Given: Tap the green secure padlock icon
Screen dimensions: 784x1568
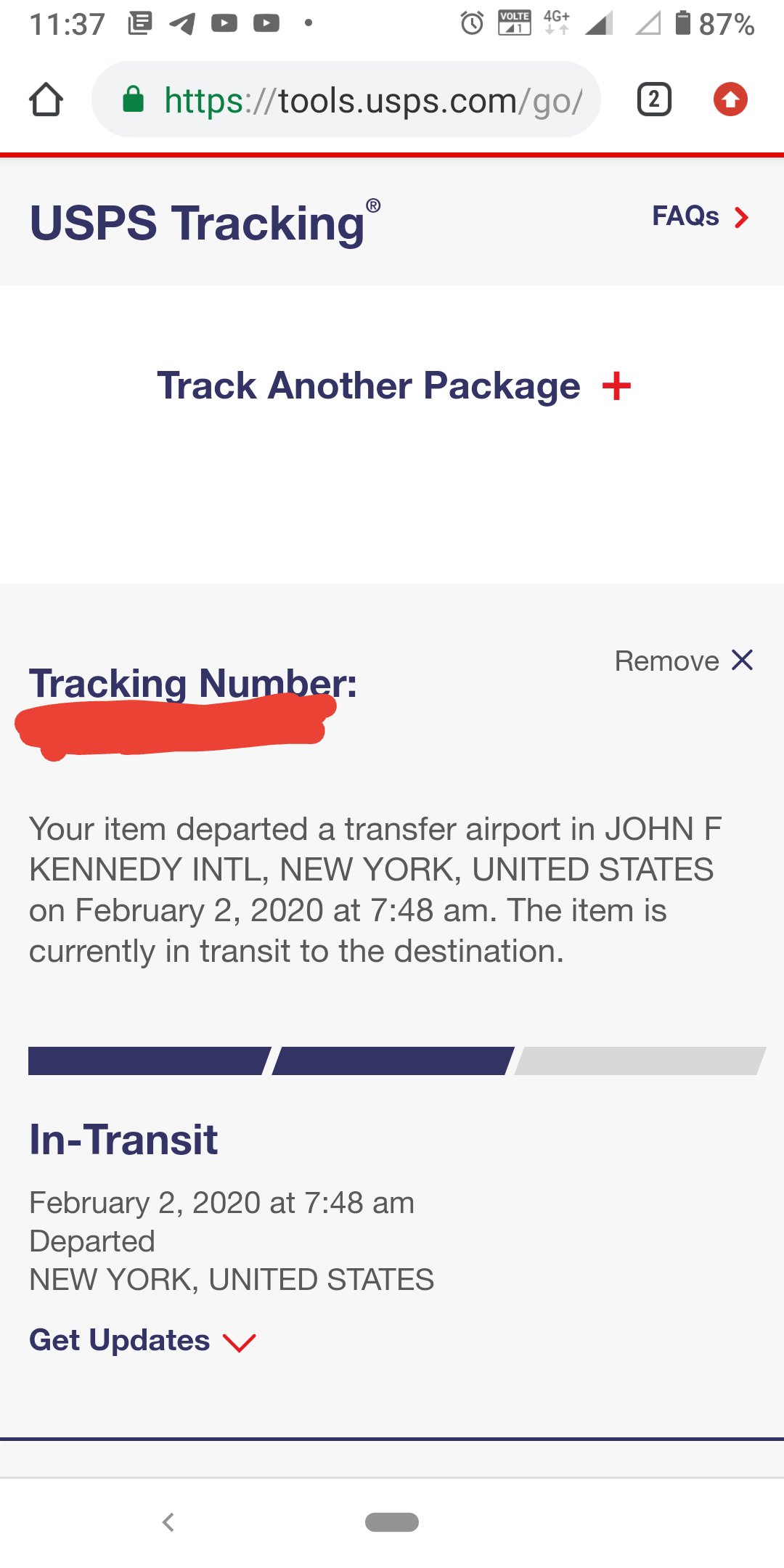Looking at the screenshot, I should 133,99.
